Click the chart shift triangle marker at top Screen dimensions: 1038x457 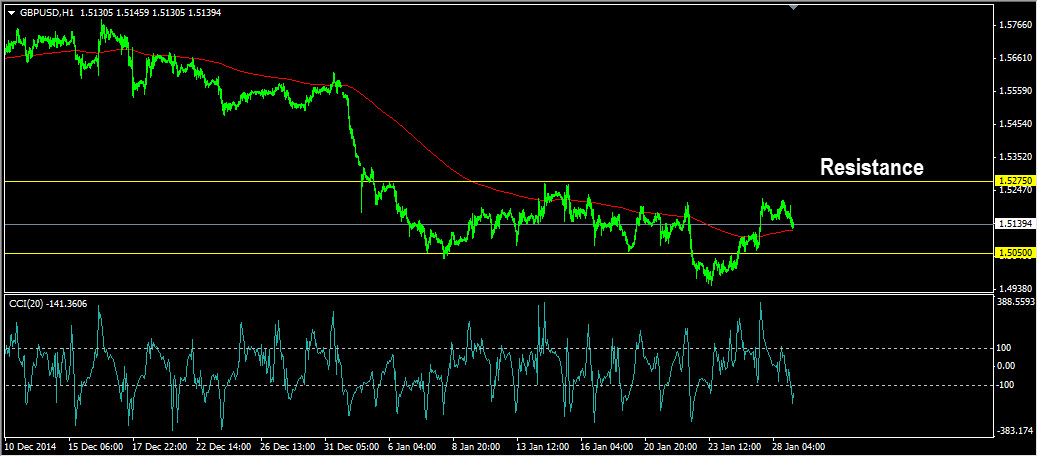coord(794,7)
